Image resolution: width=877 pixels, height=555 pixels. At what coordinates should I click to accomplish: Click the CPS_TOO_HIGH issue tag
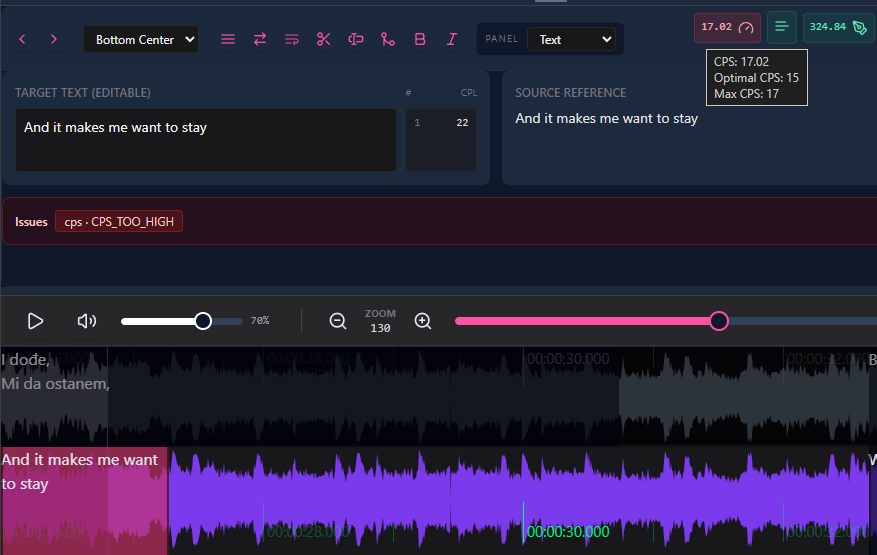click(x=119, y=222)
